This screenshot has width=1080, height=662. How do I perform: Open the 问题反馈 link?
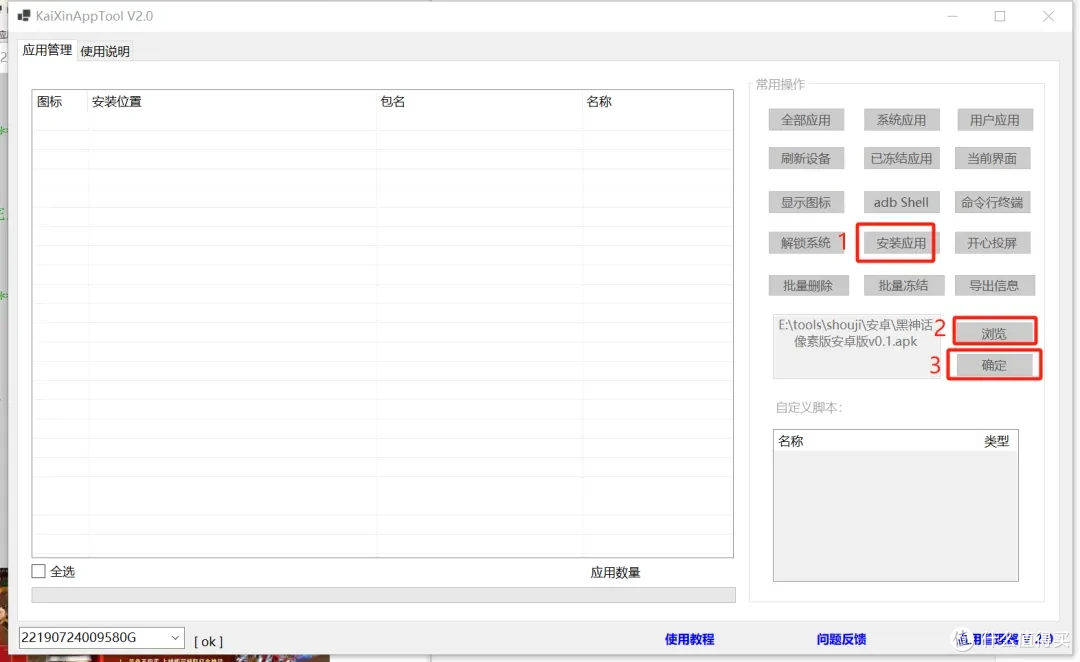click(x=841, y=639)
